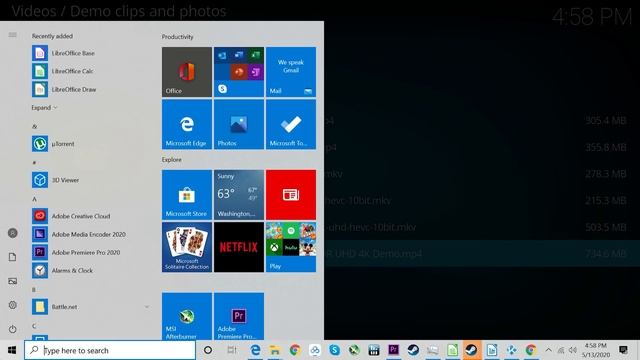Select the 734.6 MB UHD 4K Demo.mp4 in Kodi

coord(482,253)
